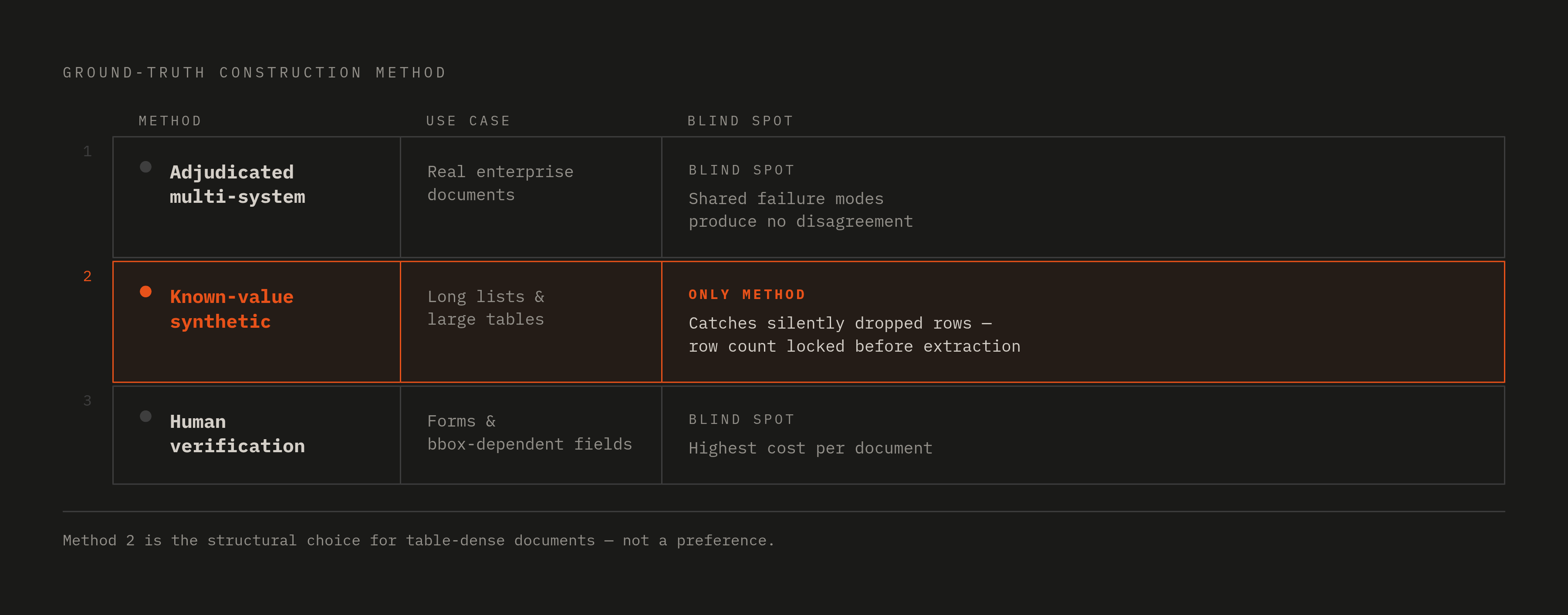Click row number 1

[88, 151]
